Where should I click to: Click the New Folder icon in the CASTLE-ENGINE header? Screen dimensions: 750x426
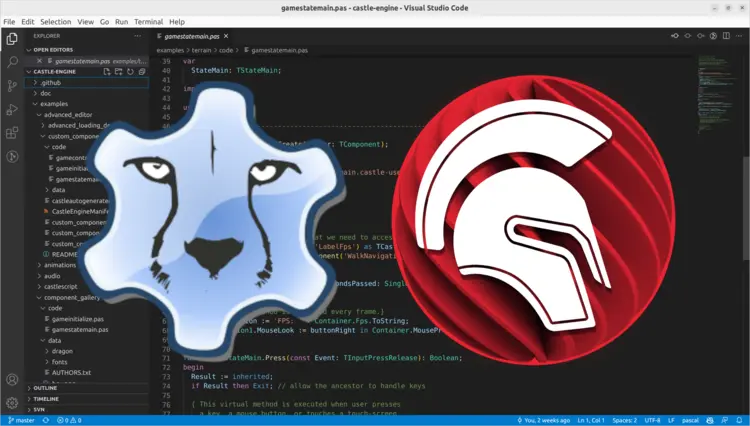pos(118,72)
